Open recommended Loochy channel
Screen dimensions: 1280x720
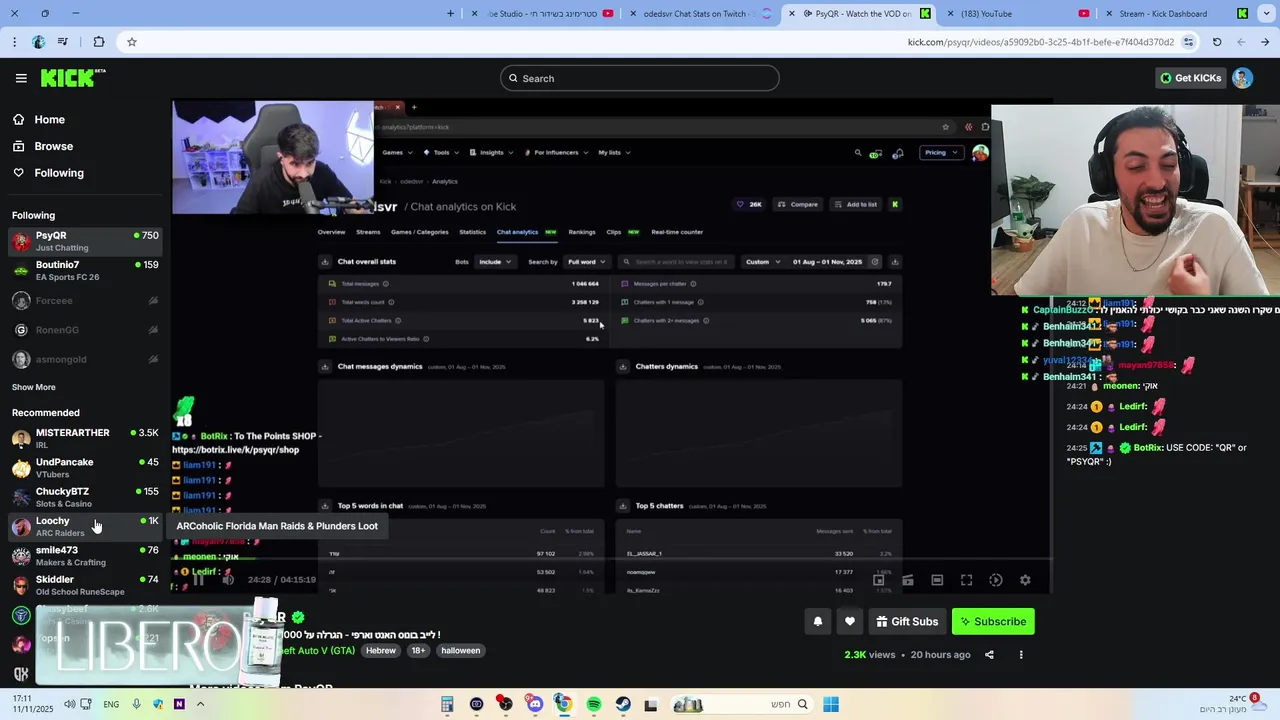pyautogui.click(x=85, y=526)
